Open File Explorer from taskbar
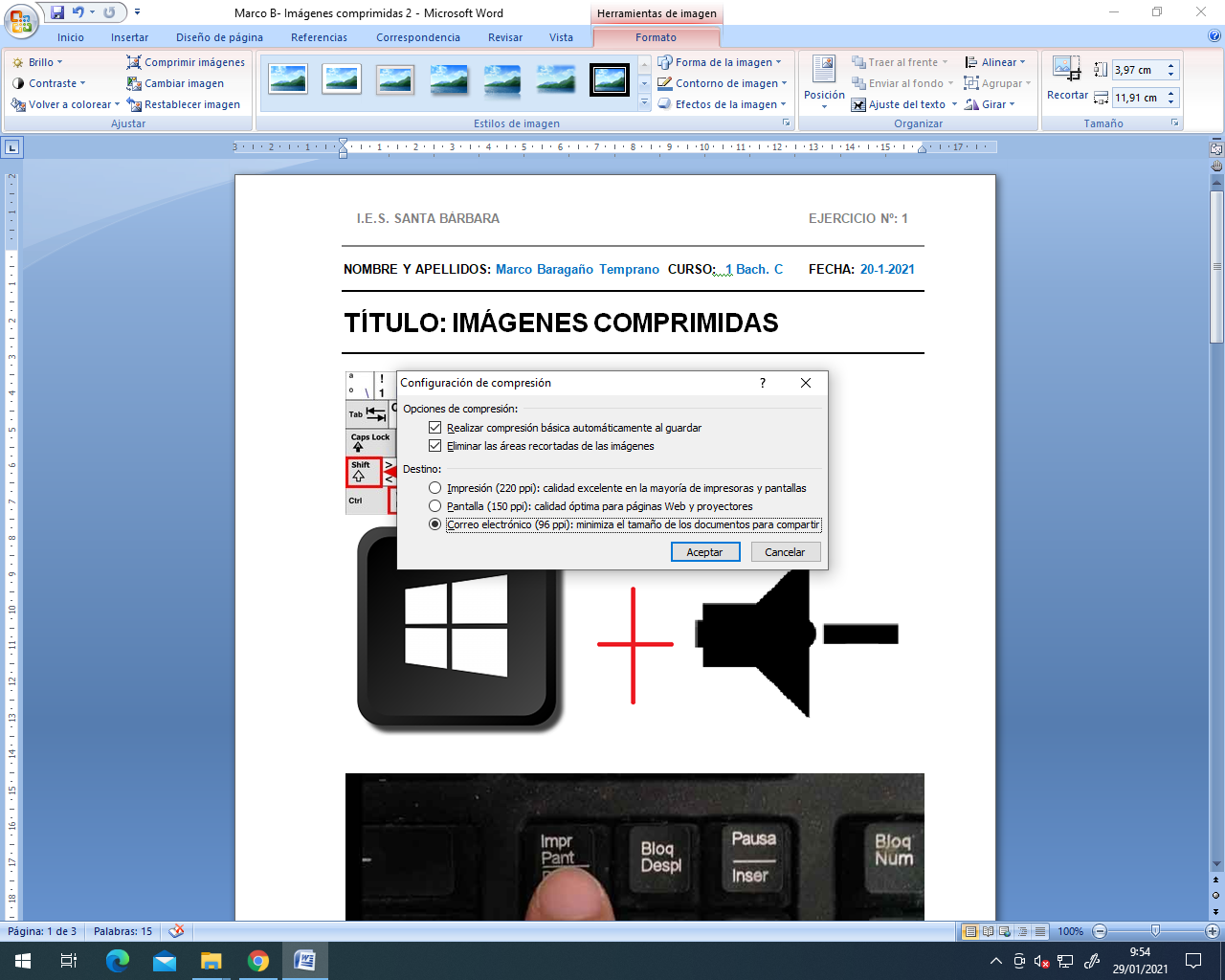 coord(212,961)
